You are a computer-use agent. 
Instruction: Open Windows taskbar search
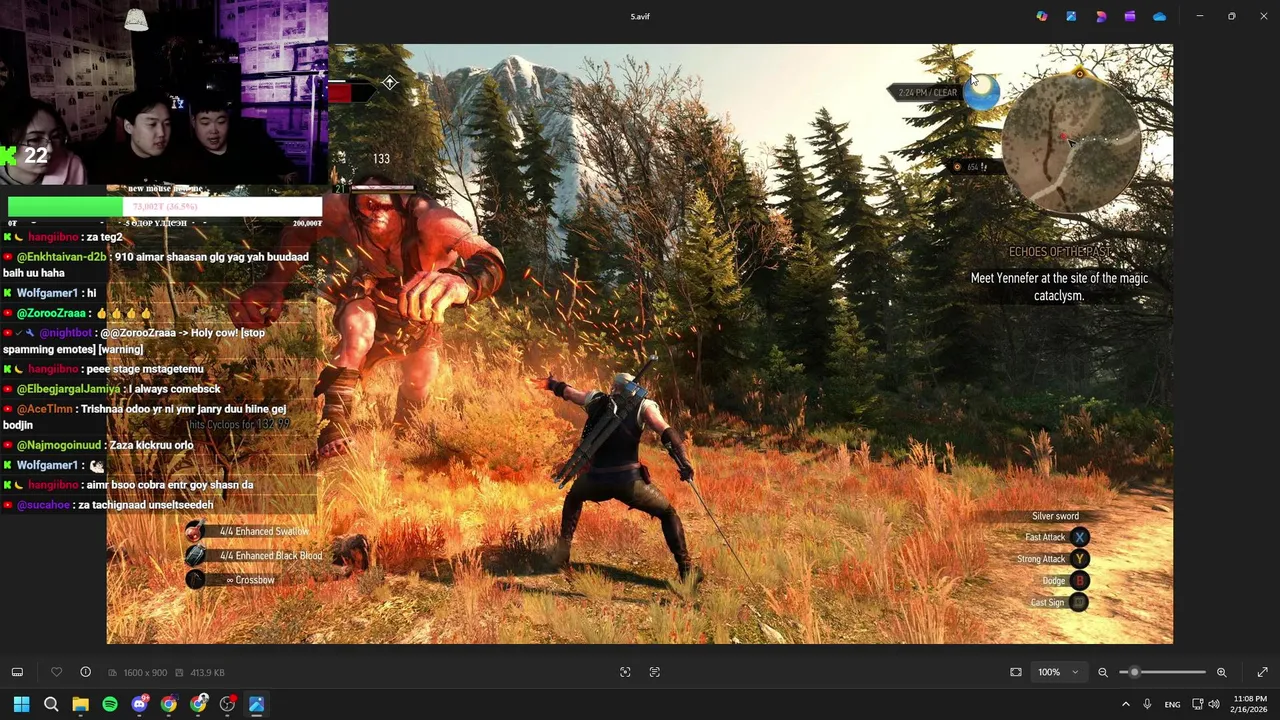tap(51, 704)
